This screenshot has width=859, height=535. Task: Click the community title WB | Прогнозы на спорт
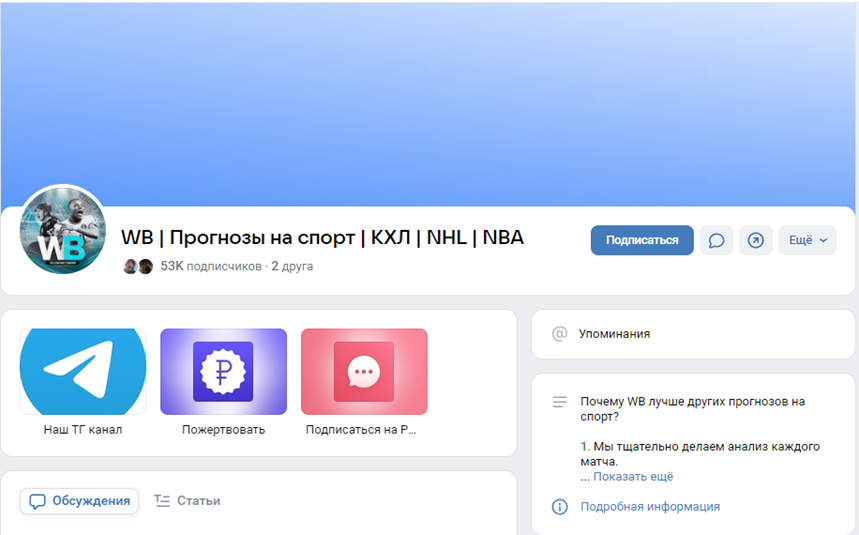[x=322, y=237]
